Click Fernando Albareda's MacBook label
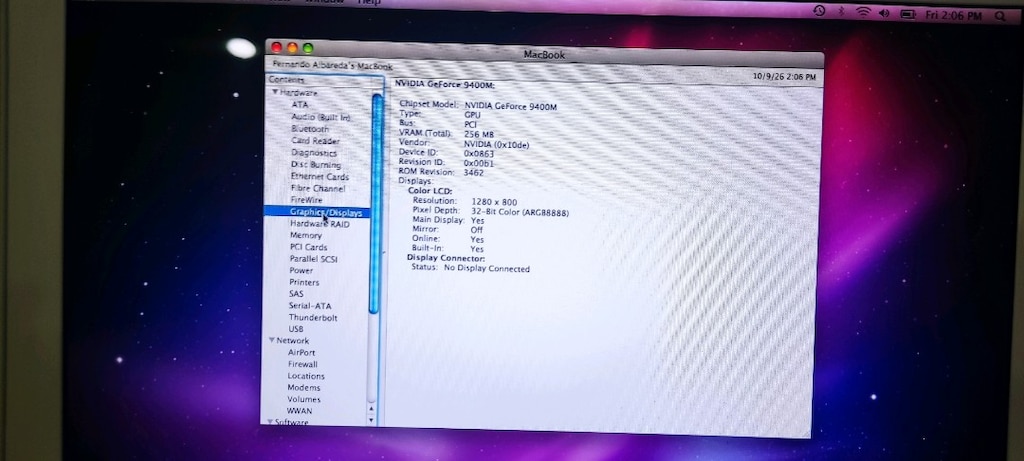This screenshot has width=1024, height=461. pos(332,65)
